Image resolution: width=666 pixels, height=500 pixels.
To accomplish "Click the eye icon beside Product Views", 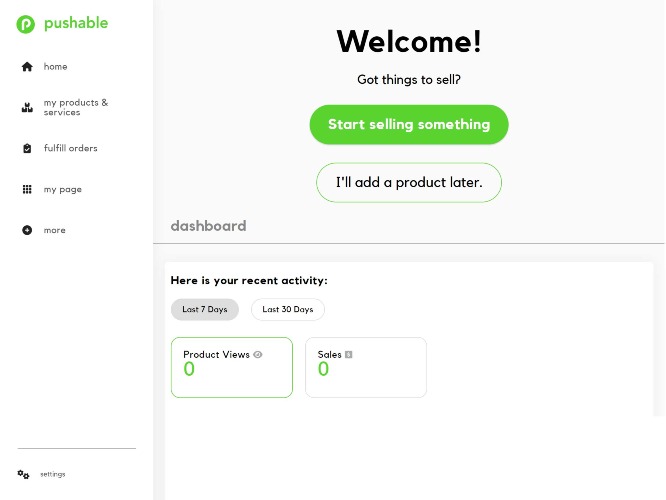I will pyautogui.click(x=258, y=354).
